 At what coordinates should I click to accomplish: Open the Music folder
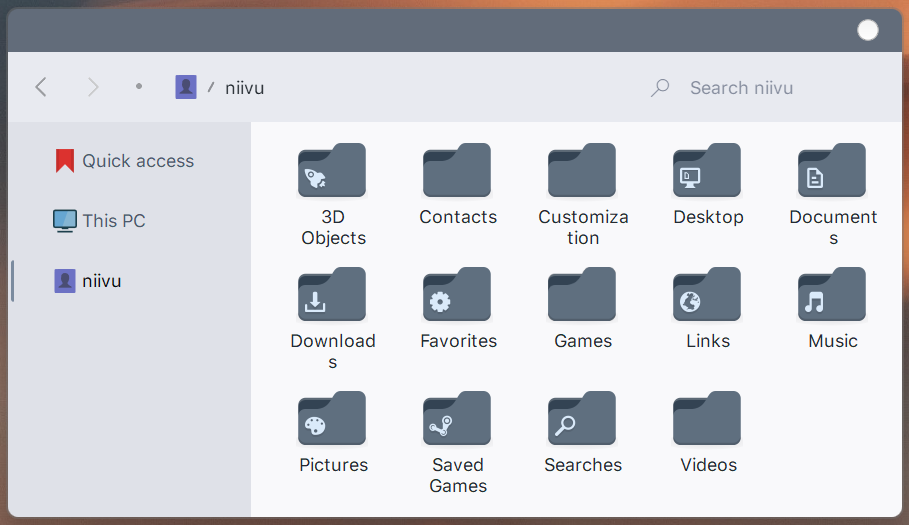pyautogui.click(x=832, y=296)
